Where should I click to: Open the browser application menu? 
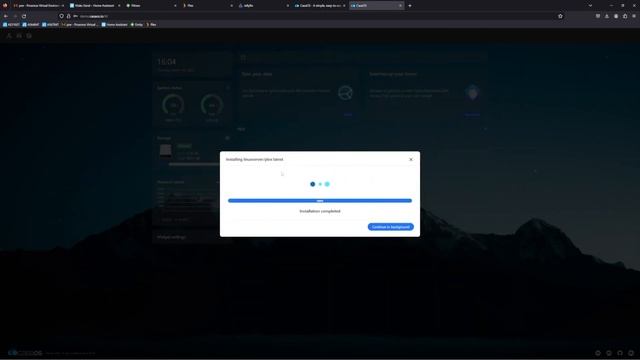point(634,16)
